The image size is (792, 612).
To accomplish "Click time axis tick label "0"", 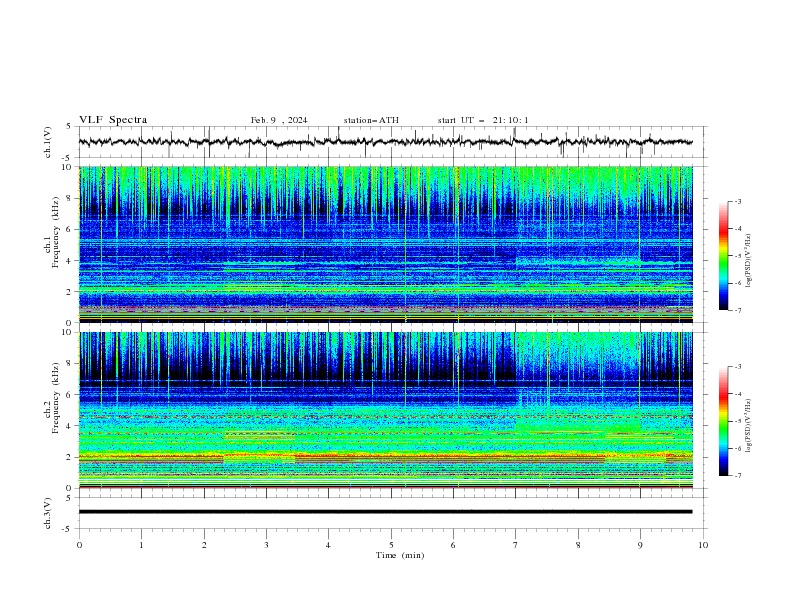I will click(79, 545).
